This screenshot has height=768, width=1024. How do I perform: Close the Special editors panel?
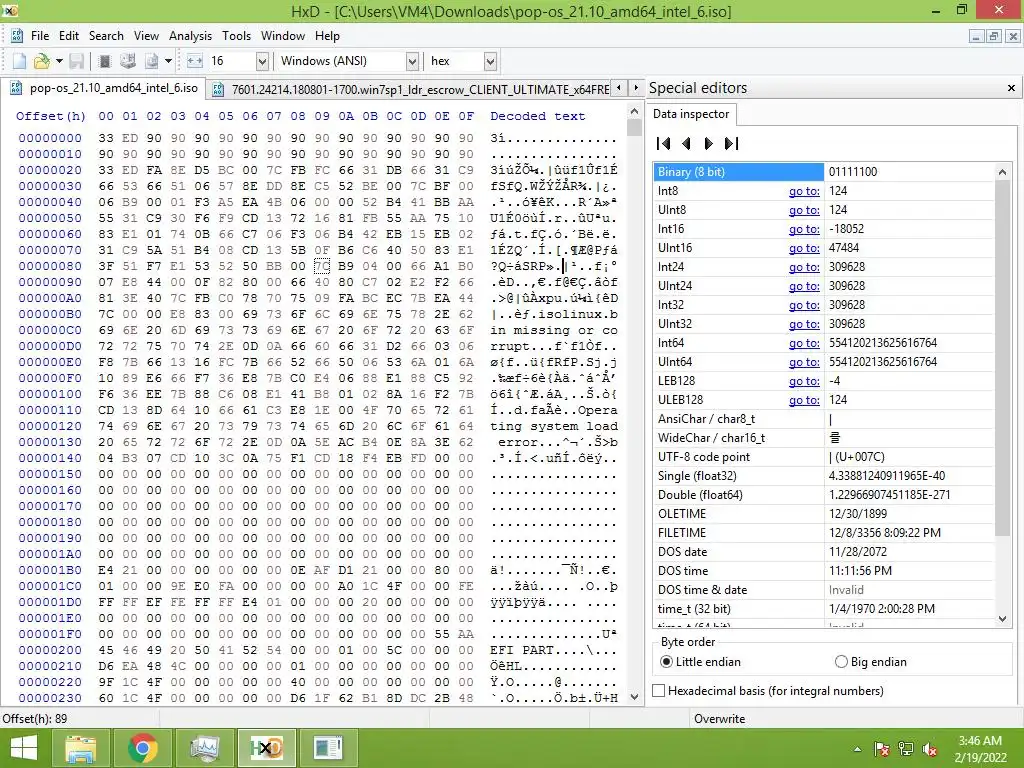pos(1011,88)
